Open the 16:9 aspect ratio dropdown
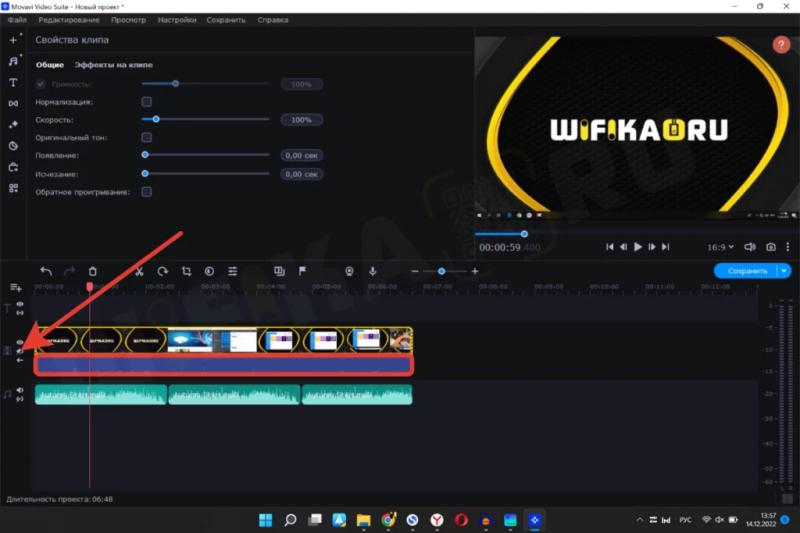 click(x=721, y=246)
